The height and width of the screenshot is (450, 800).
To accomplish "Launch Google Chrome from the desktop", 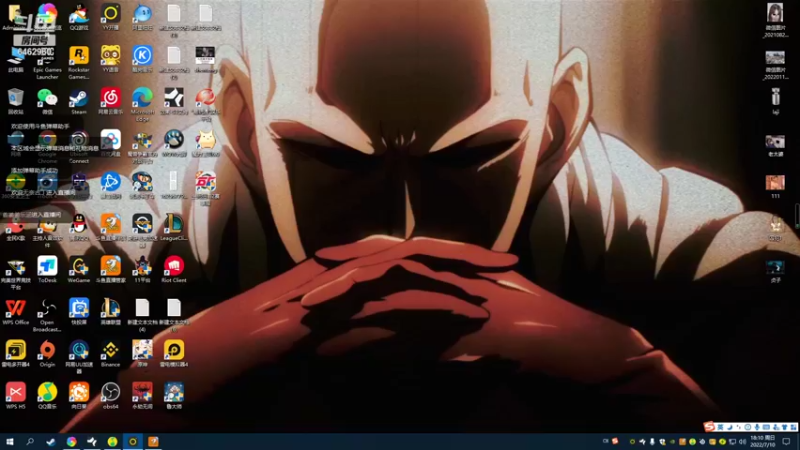I will point(47,139).
